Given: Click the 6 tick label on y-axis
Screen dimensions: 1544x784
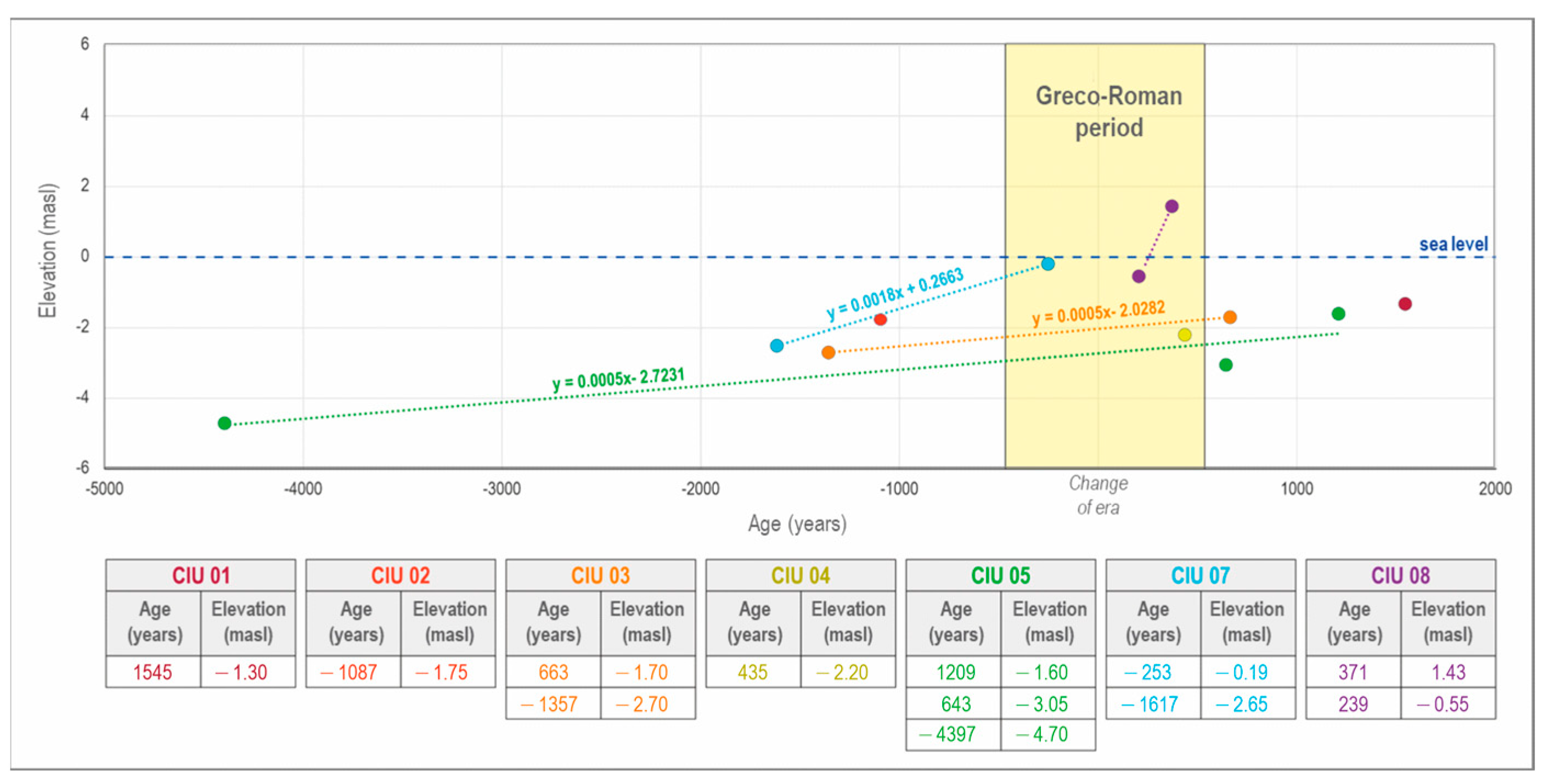Looking at the screenshot, I should coord(84,44).
